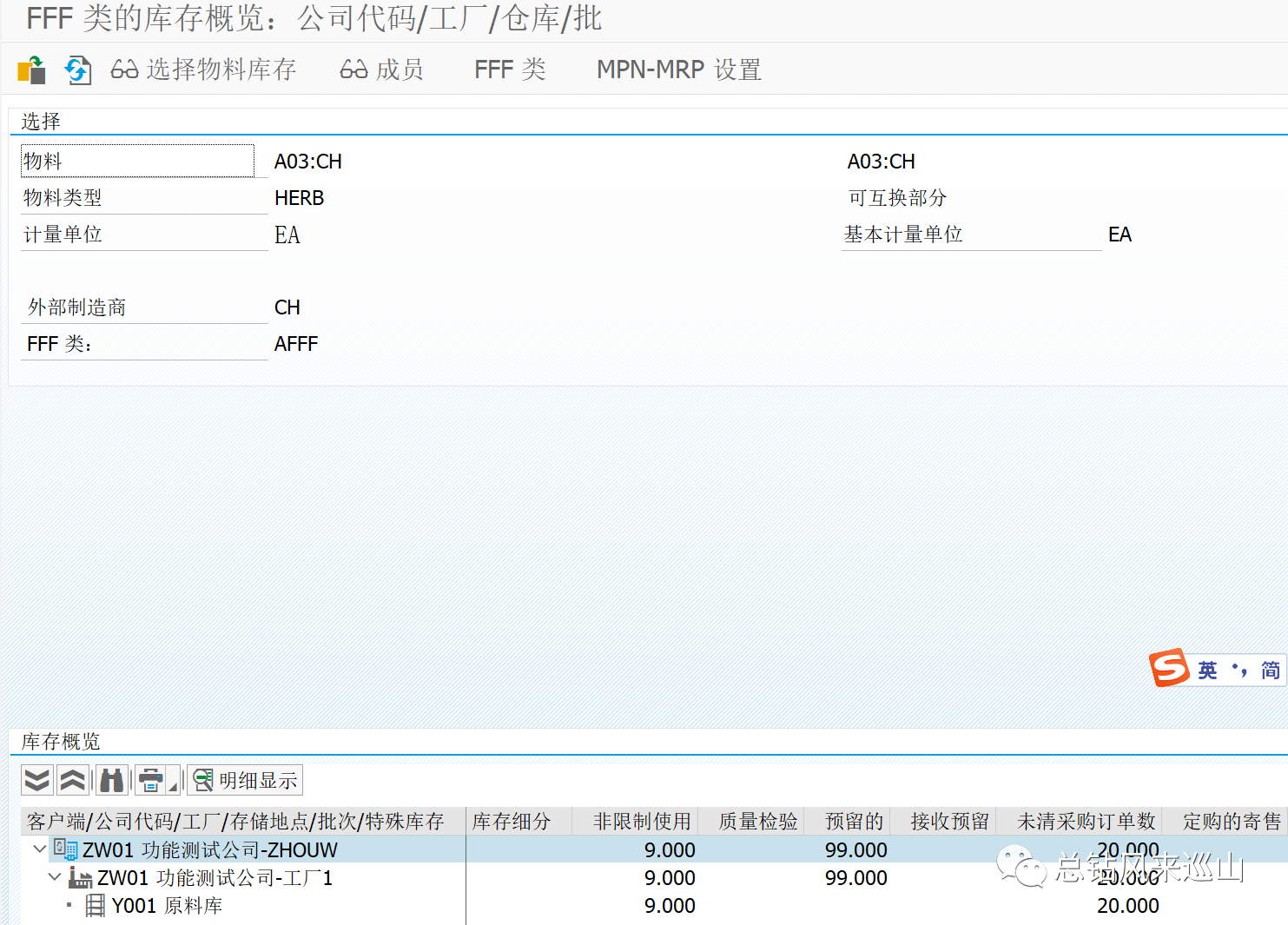Viewport: 1288px width, 925px height.
Task: Open the 成员 display button
Action: tap(381, 69)
